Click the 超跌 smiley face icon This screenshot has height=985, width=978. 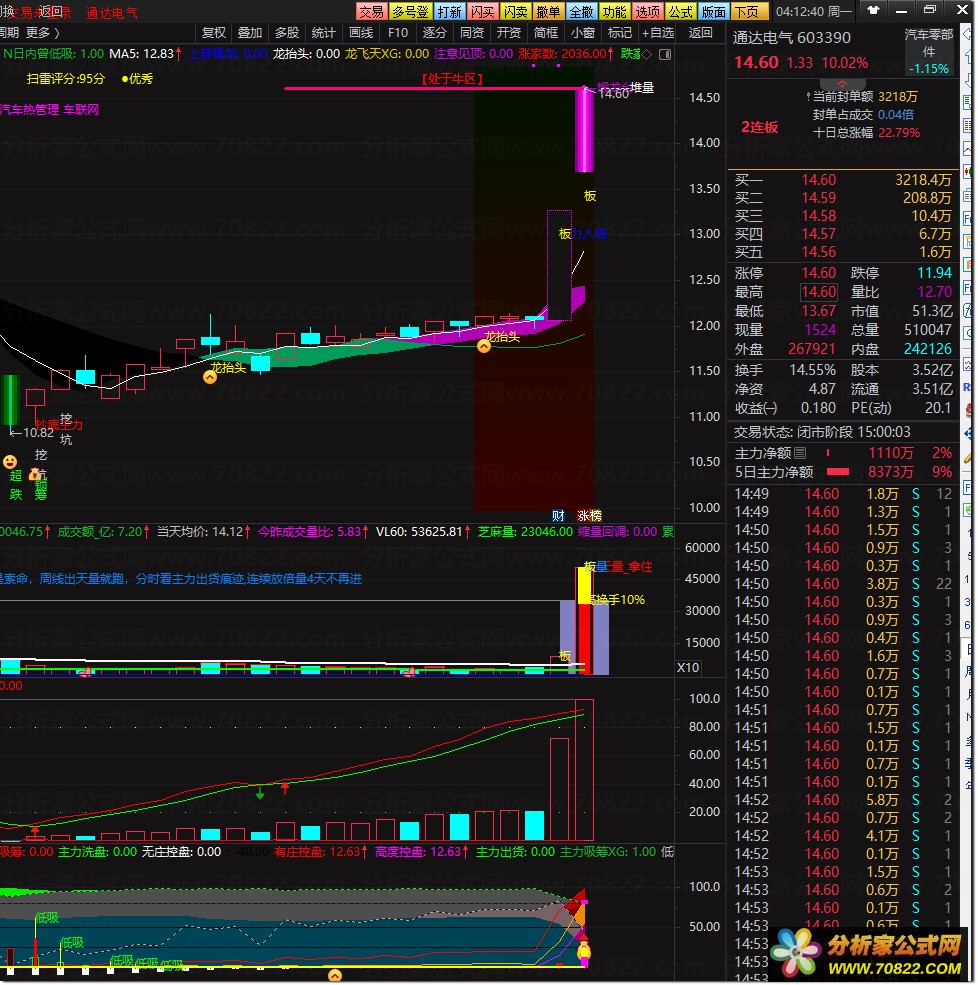click(10, 462)
